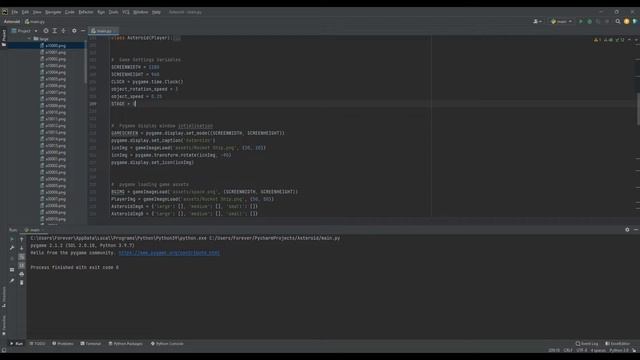Go to previous highlighted error arrow
Image resolution: width=640 pixels, height=360 pixels.
tap(629, 40)
